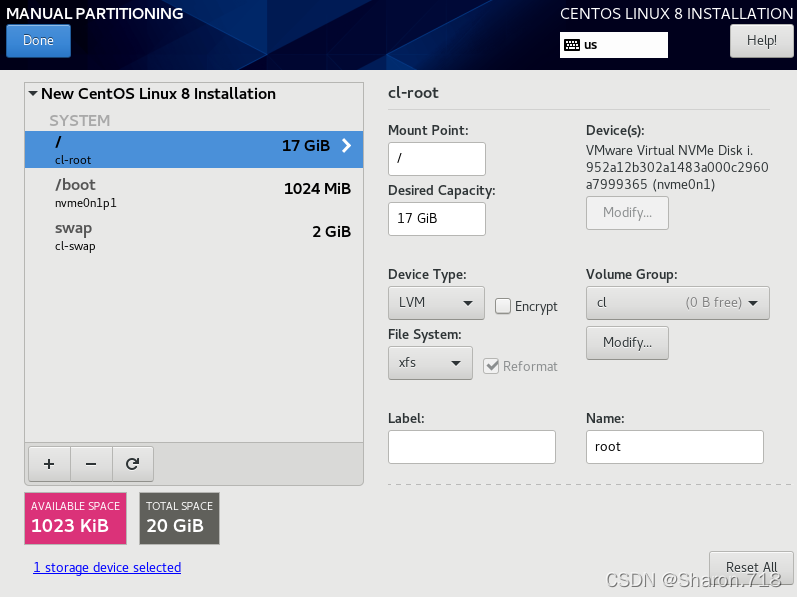Click the SYSTEM section header

(79, 120)
